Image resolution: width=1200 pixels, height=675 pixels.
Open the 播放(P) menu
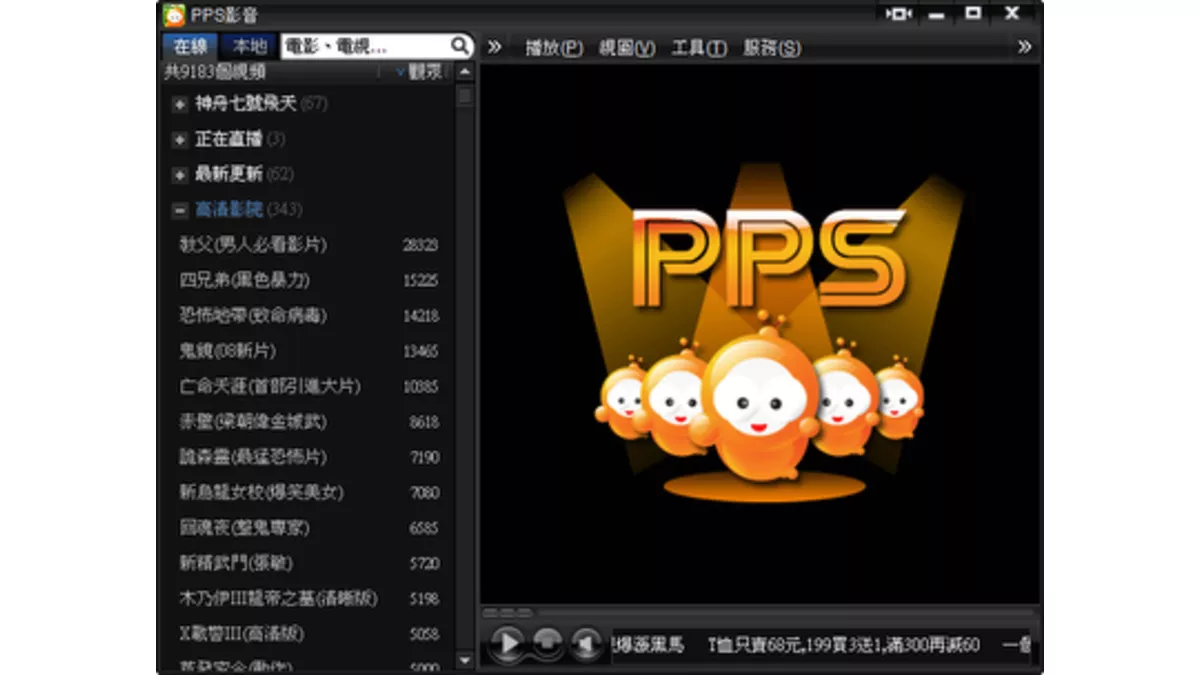[551, 46]
